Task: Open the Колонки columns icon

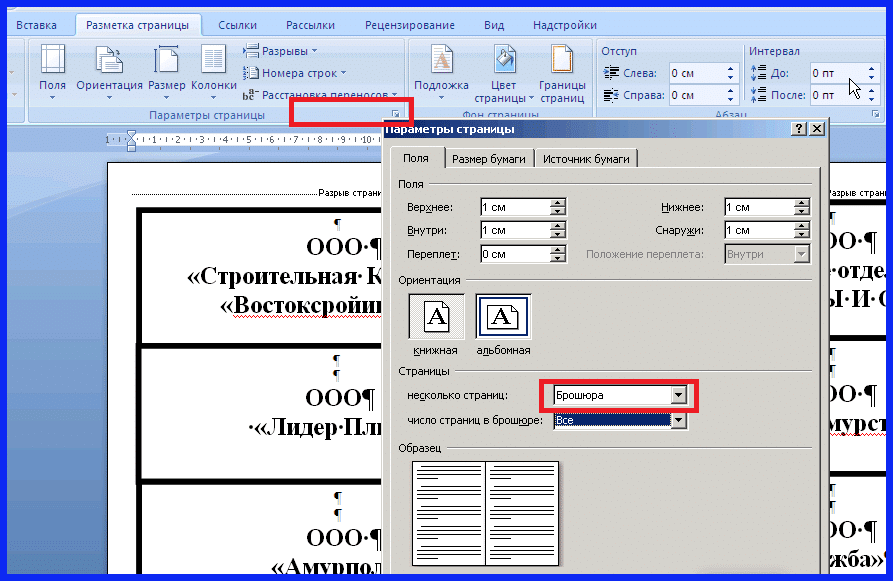Action: click(213, 62)
